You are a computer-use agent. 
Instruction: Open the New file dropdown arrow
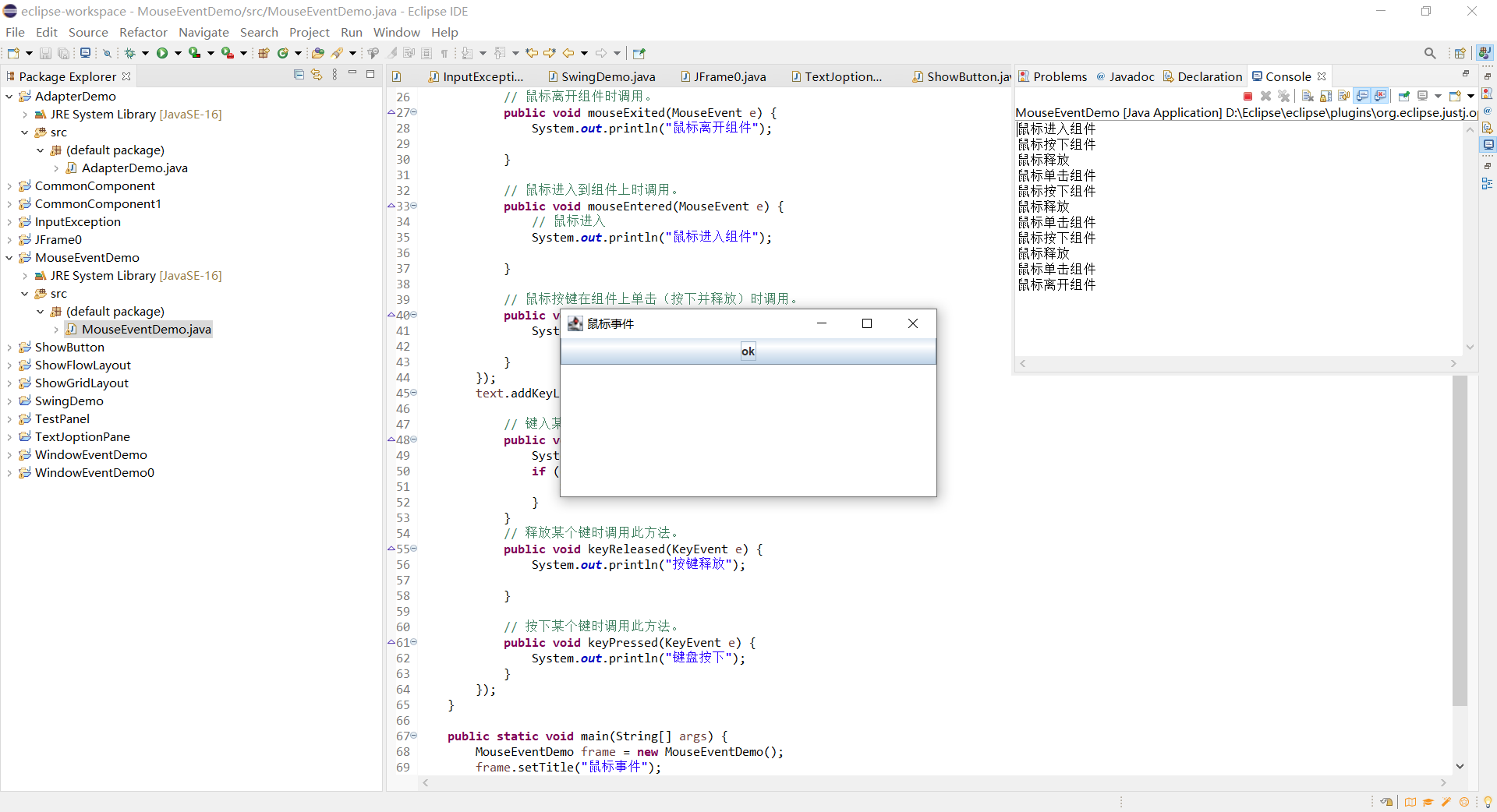[x=29, y=53]
